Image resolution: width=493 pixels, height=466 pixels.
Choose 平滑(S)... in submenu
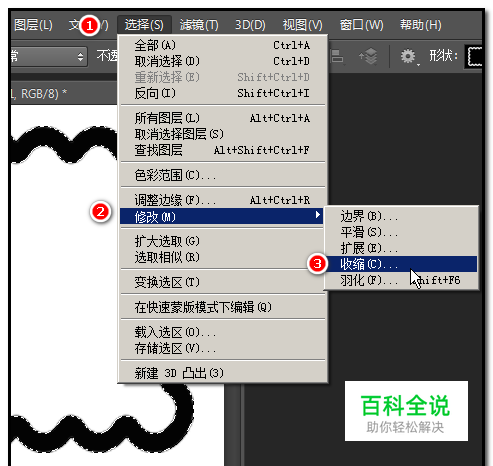point(401,232)
